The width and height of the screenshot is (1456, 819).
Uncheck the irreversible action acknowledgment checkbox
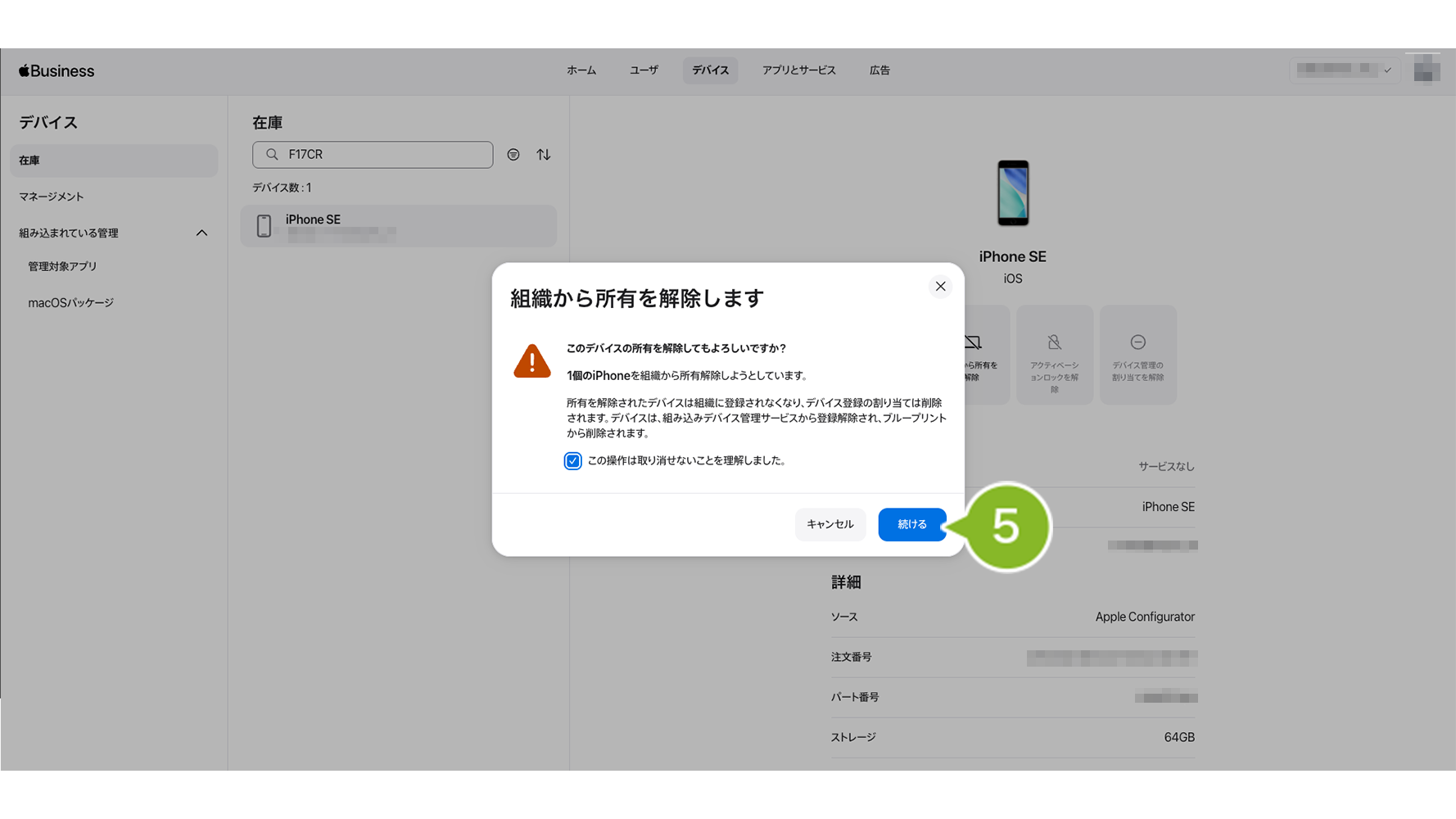coord(572,461)
